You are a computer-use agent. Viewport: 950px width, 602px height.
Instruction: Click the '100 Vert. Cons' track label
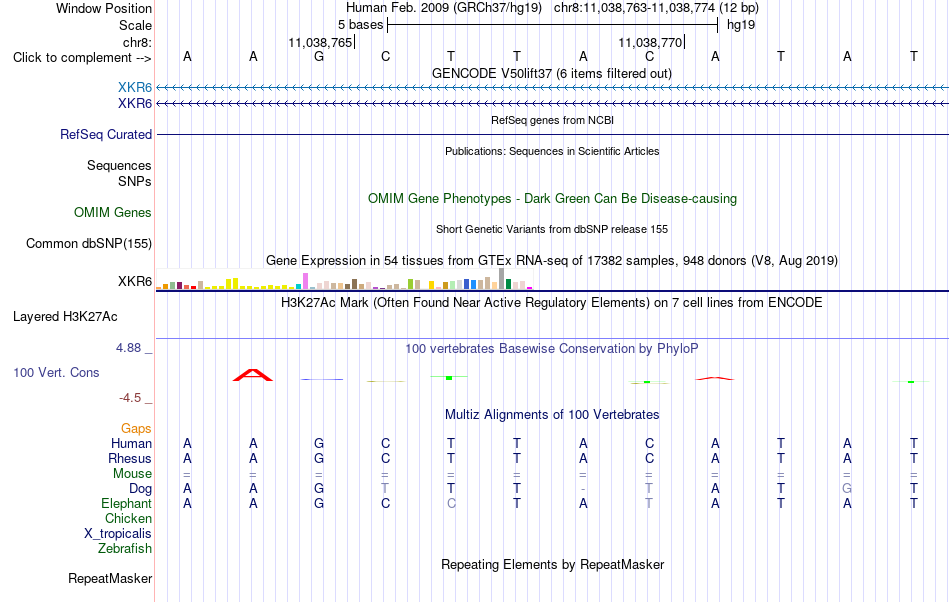(x=56, y=372)
